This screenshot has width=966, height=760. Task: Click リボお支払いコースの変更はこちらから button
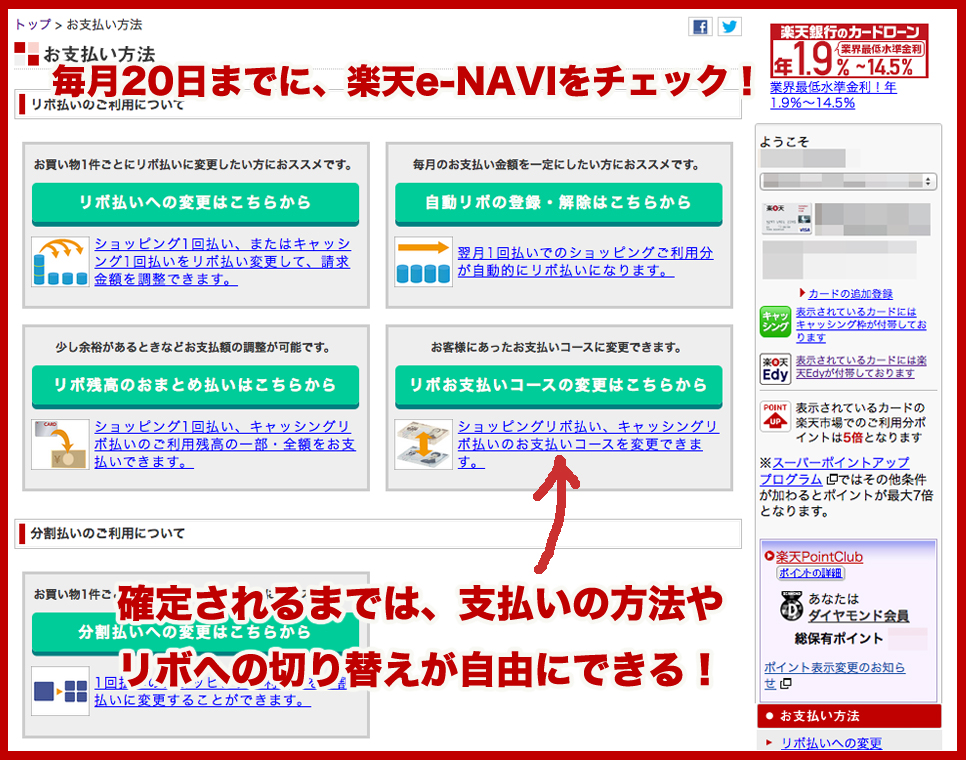(x=559, y=386)
